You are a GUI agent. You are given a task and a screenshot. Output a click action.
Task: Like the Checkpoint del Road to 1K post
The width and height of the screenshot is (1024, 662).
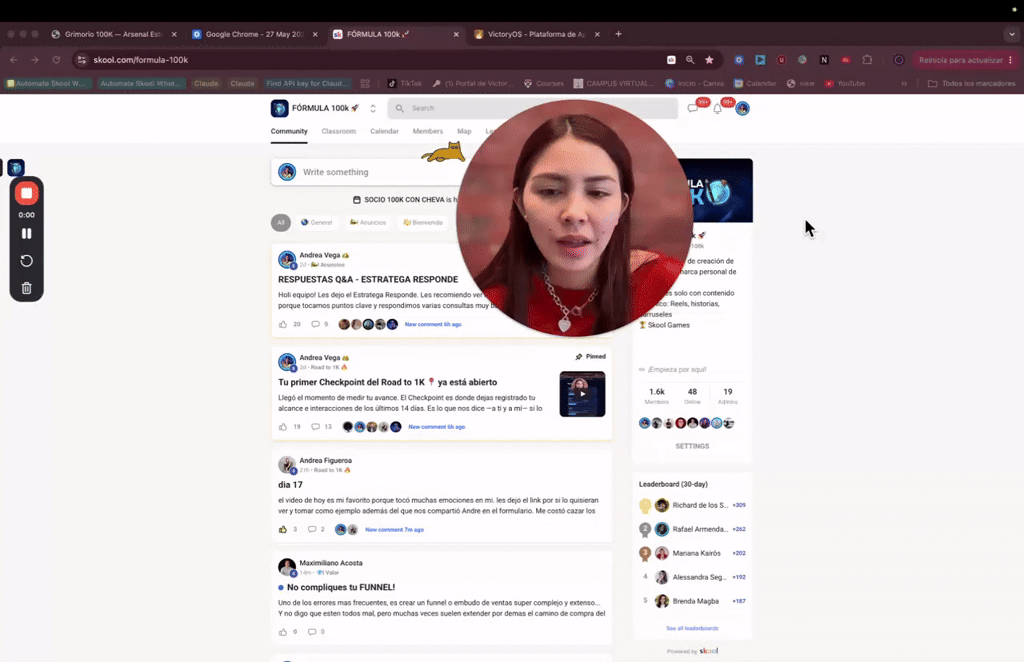tap(283, 427)
